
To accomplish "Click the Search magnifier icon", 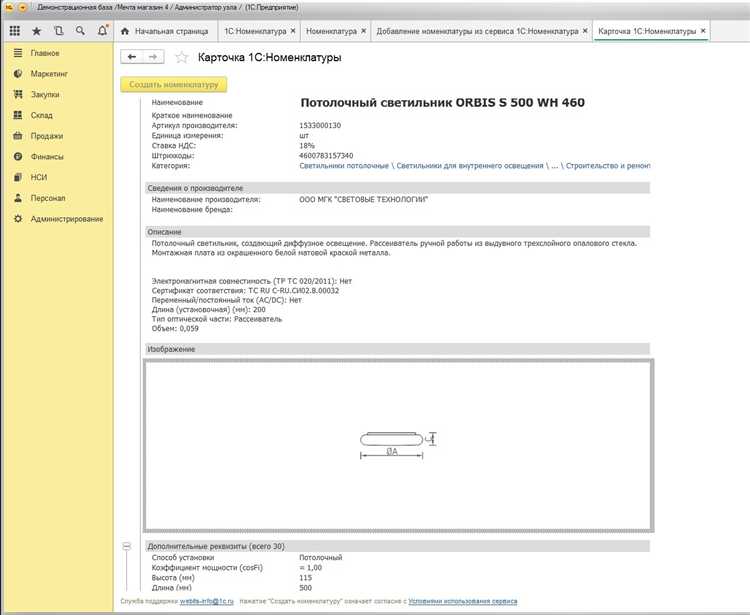I will 80,31.
